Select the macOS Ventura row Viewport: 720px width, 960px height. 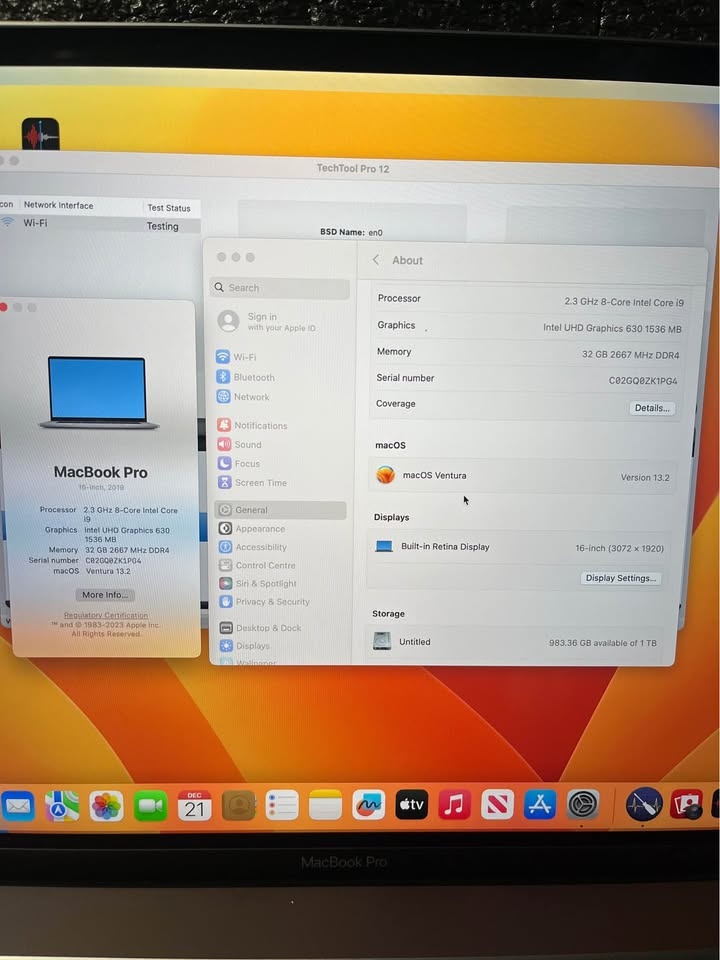point(522,476)
